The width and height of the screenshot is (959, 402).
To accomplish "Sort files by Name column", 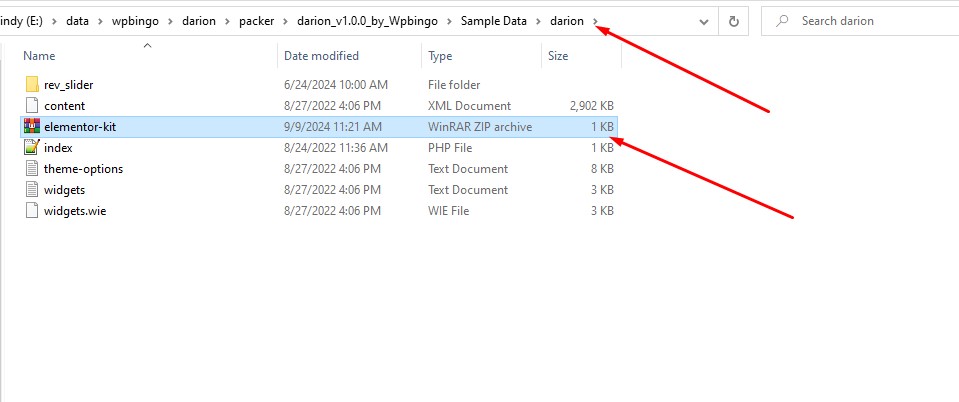I will 39,56.
